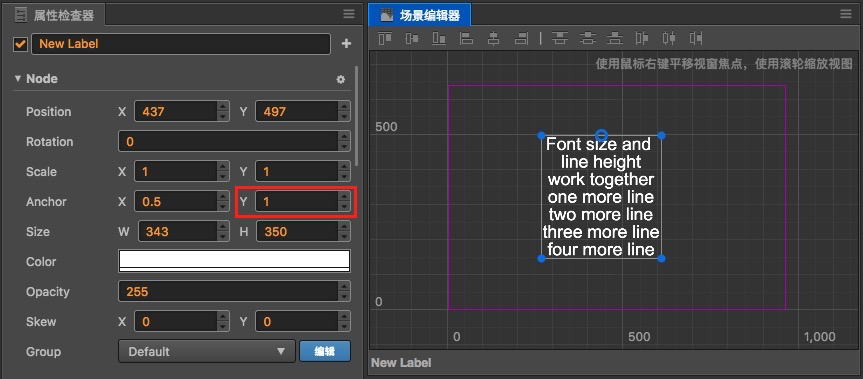Click the Position Y field showing 497
The image size is (863, 379).
(297, 111)
